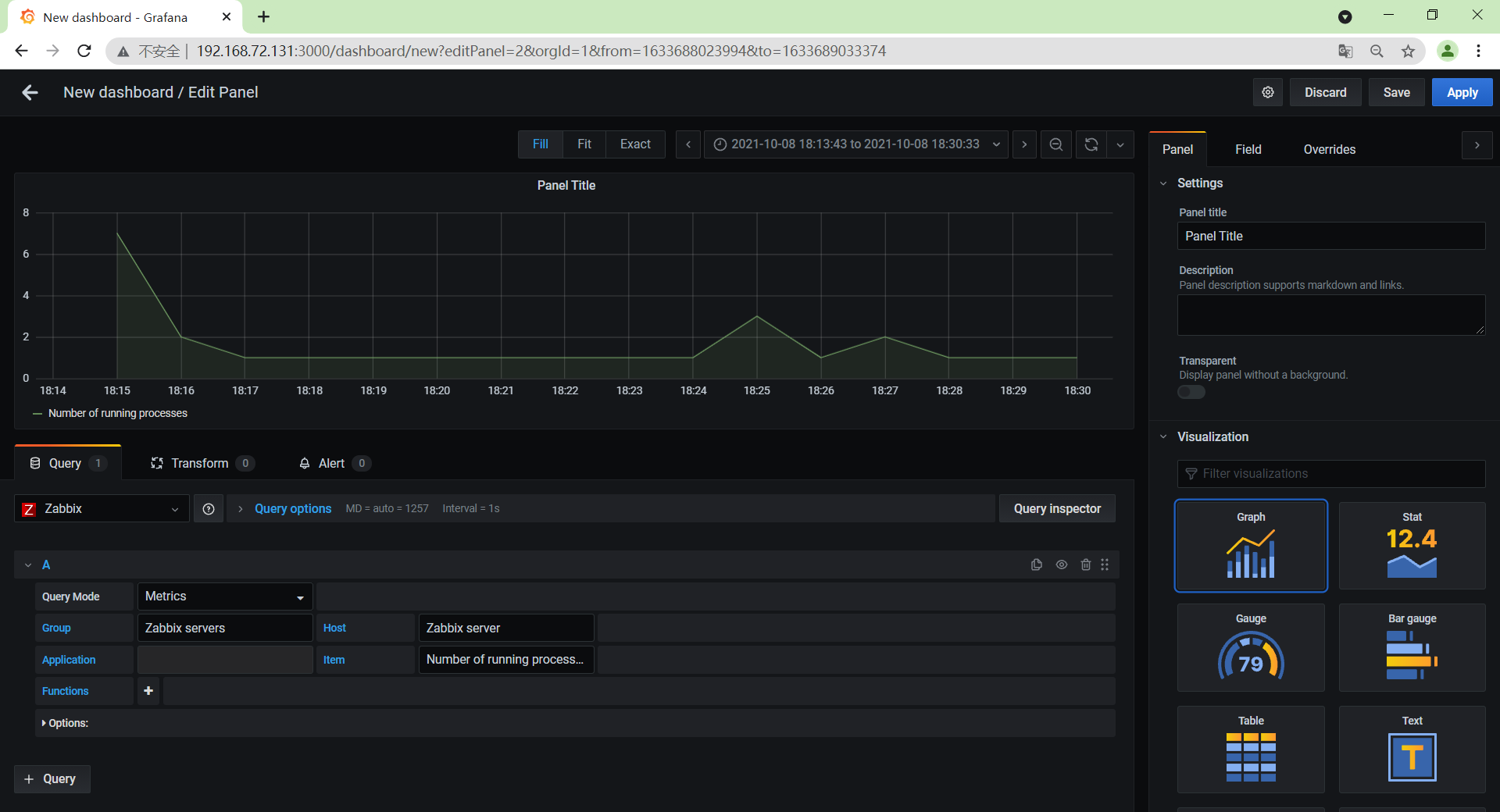Switch to the Panel tab
Image resolution: width=1500 pixels, height=812 pixels.
[1177, 150]
